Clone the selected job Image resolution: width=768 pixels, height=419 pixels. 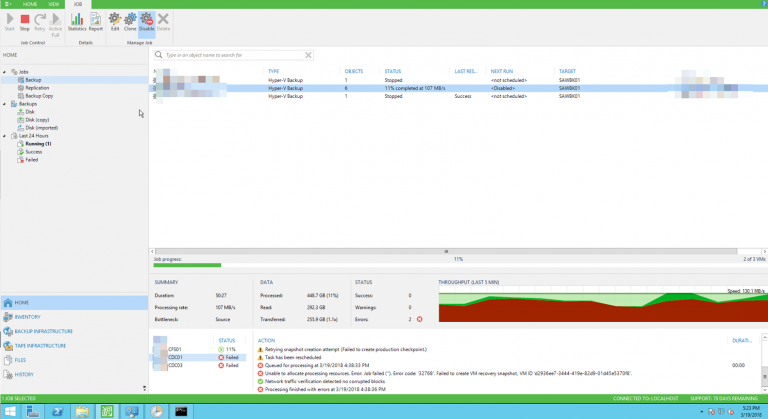pyautogui.click(x=130, y=23)
